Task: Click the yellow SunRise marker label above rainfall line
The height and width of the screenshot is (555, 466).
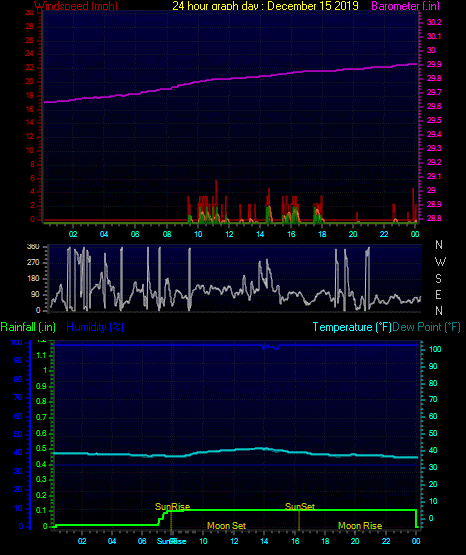Action: pyautogui.click(x=172, y=507)
